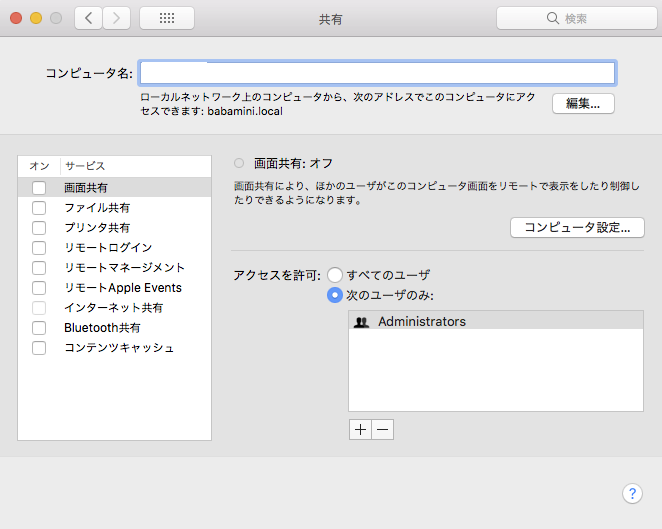The width and height of the screenshot is (662, 529).
Task: Select the リモートマネージメント service row
Action: pyautogui.click(x=114, y=268)
